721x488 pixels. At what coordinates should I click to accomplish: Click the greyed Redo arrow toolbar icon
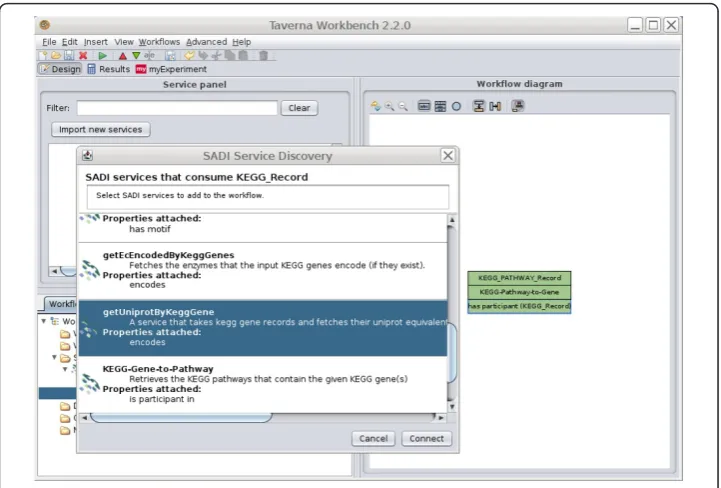pos(203,56)
